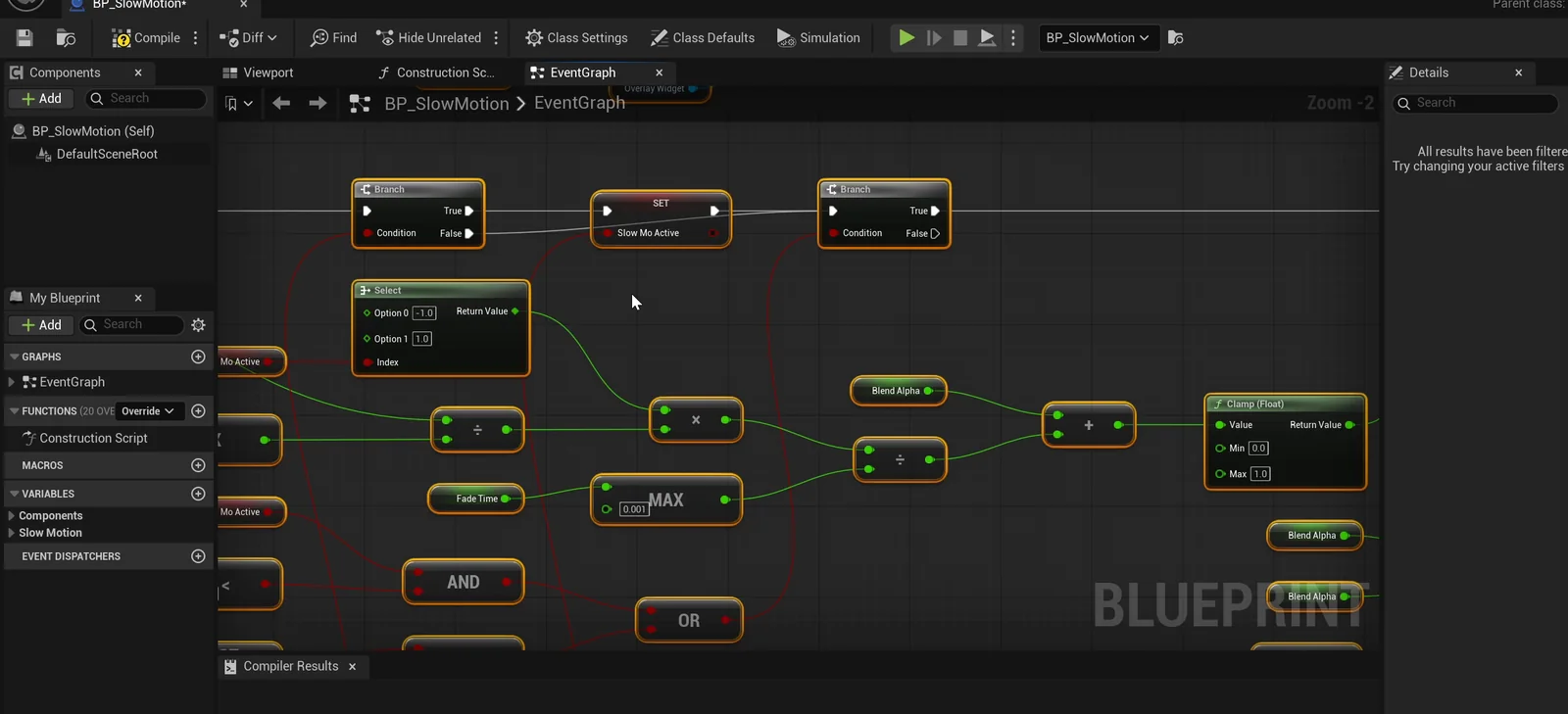Add new macro with plus icon
Image resolution: width=1568 pixels, height=714 pixels.
(x=198, y=465)
